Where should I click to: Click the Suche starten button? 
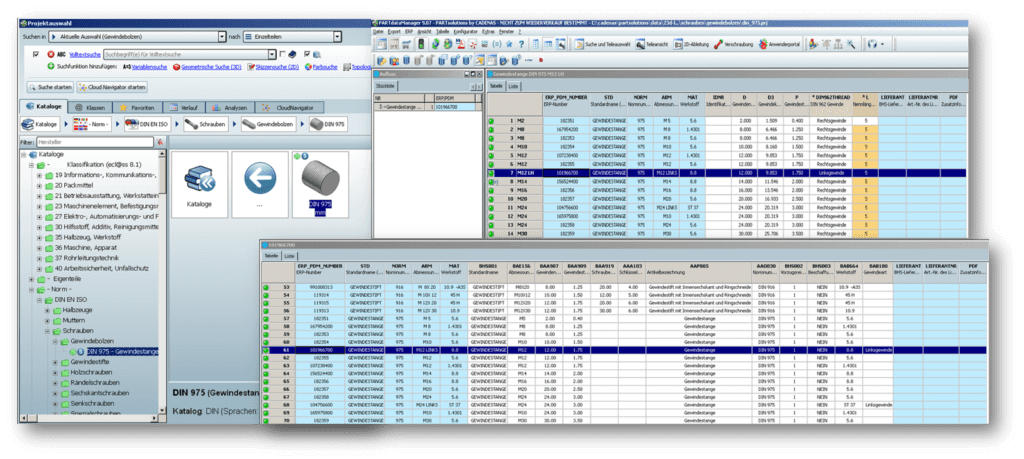click(50, 87)
